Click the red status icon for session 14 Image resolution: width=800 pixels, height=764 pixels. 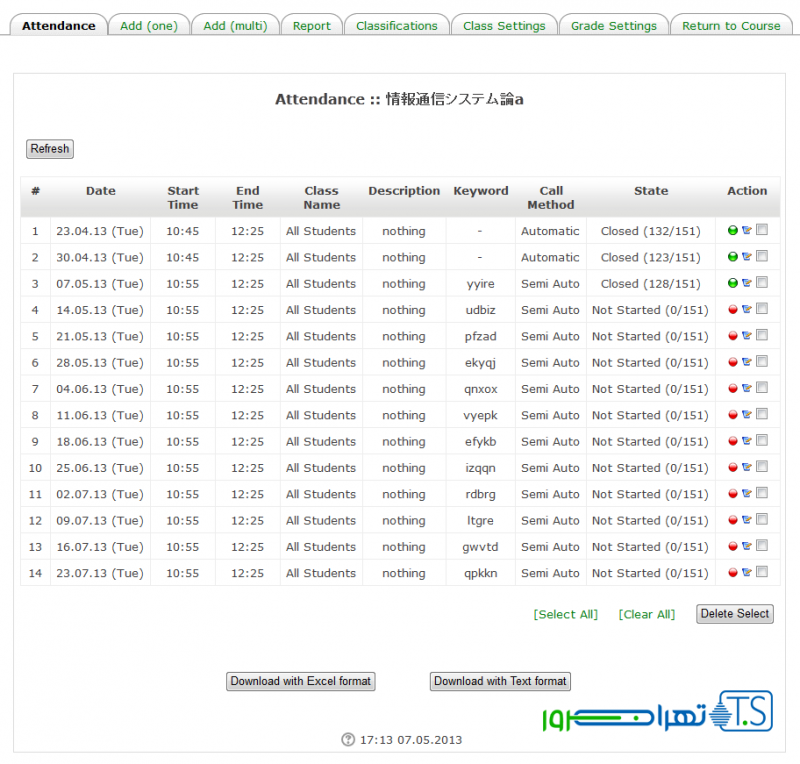(x=733, y=572)
